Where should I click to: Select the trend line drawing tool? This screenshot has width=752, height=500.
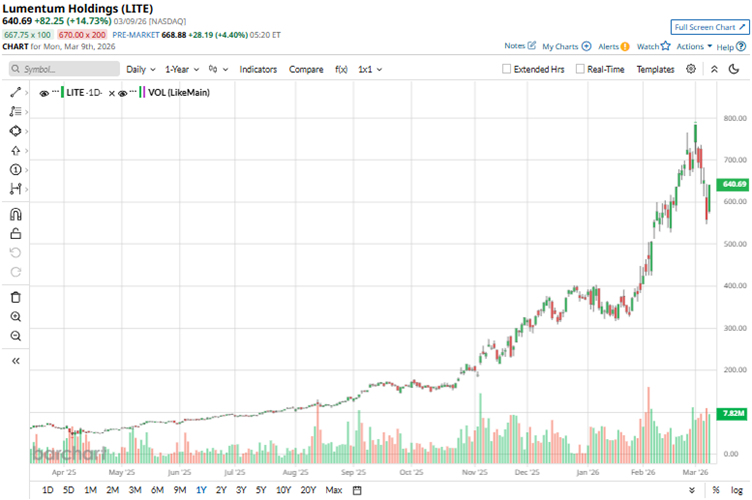(x=15, y=92)
